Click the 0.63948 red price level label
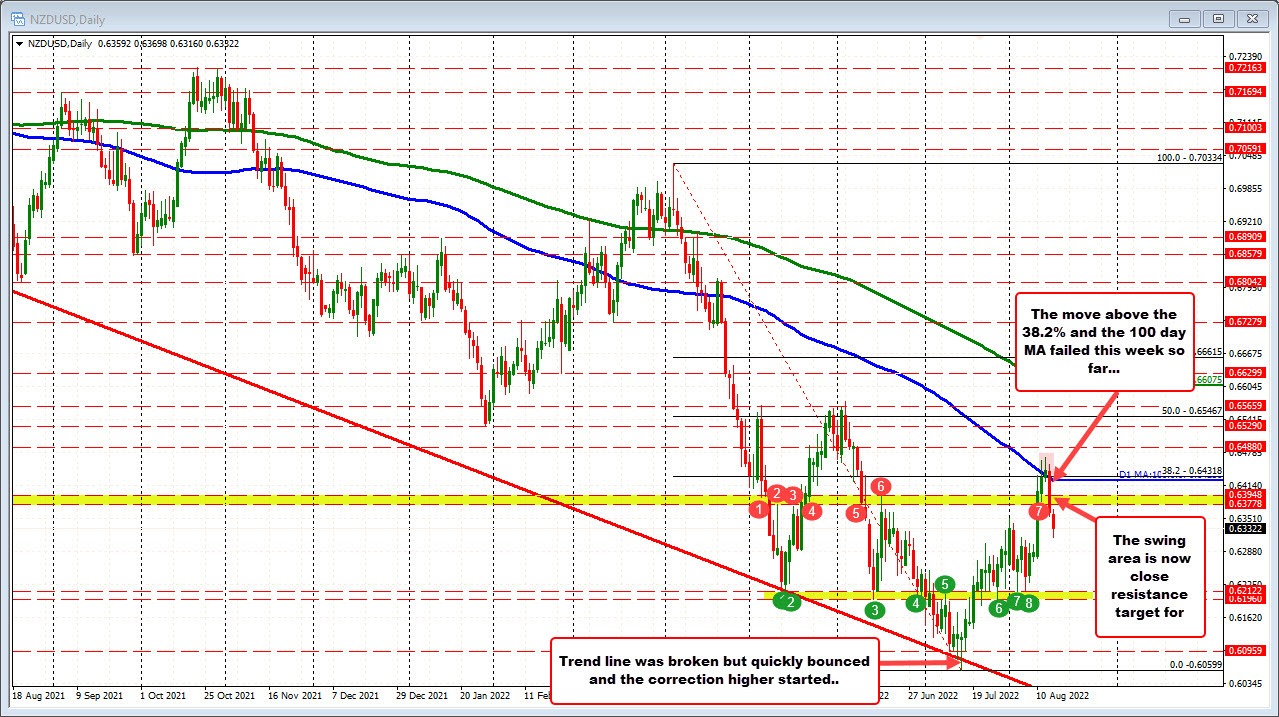 [x=1244, y=494]
